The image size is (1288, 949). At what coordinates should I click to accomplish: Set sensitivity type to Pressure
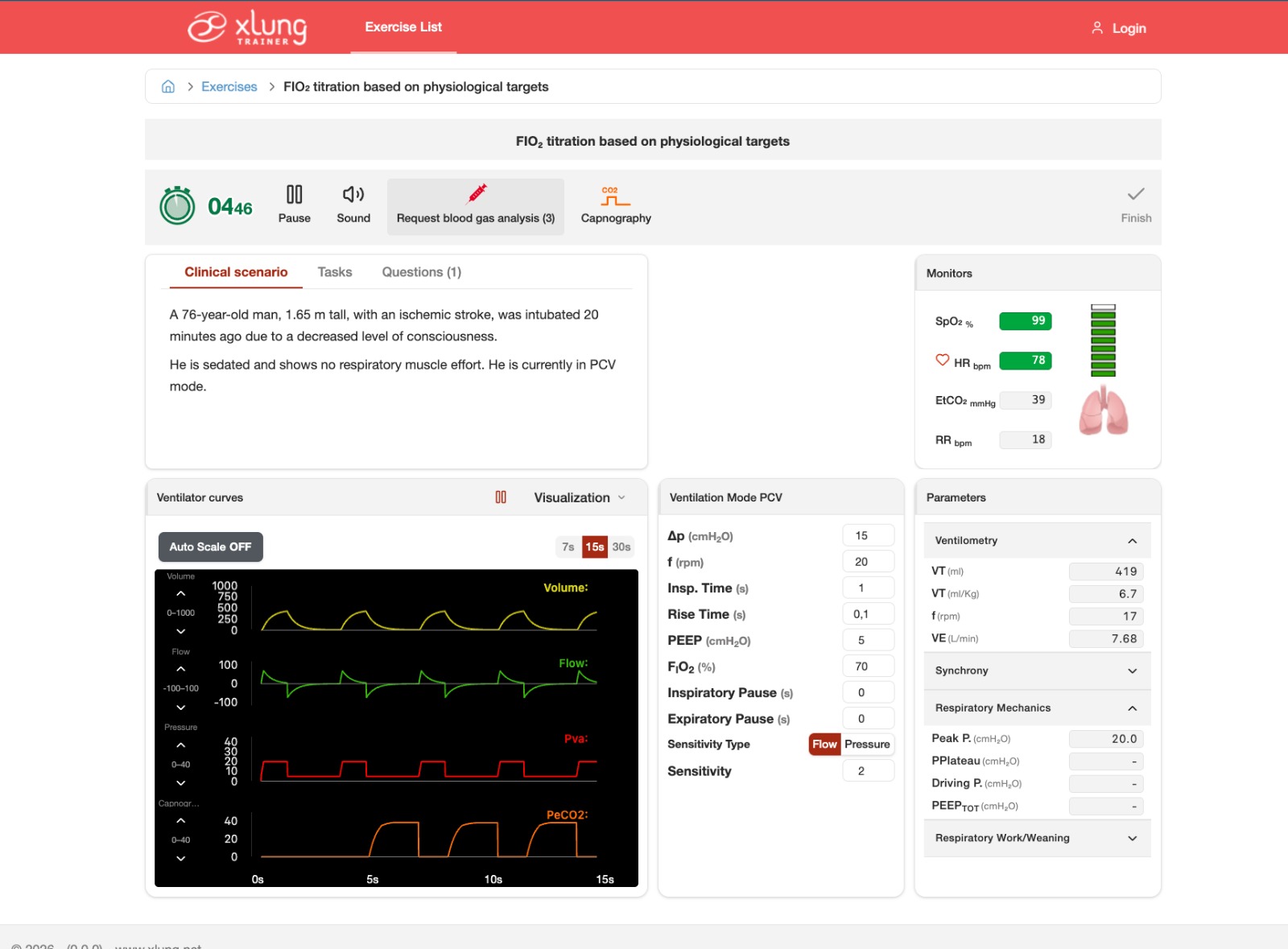[867, 745]
